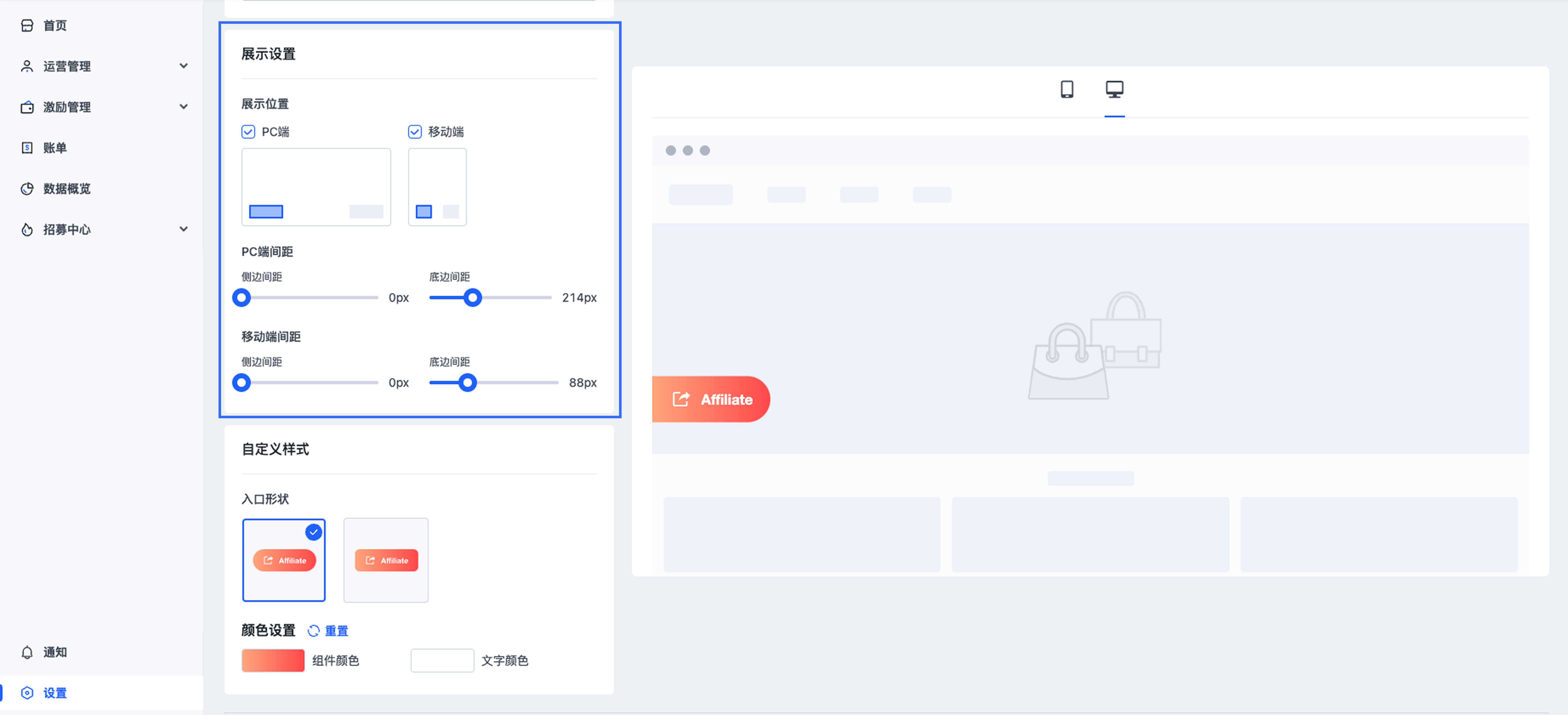Viewport: 1568px width, 715px height.
Task: Open the 招募中心 menu label
Action: pos(67,229)
